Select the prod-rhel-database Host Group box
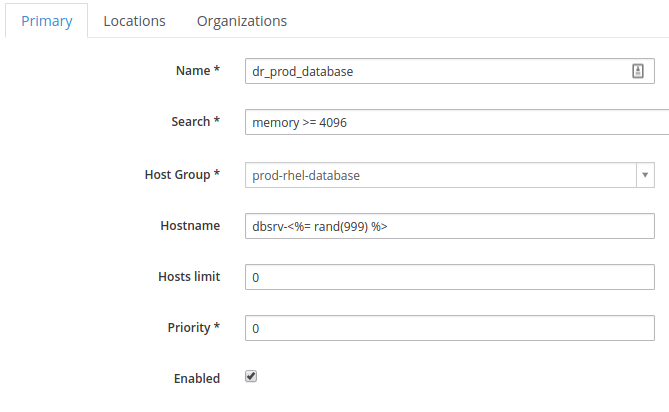This screenshot has height=412, width=669. [450, 175]
